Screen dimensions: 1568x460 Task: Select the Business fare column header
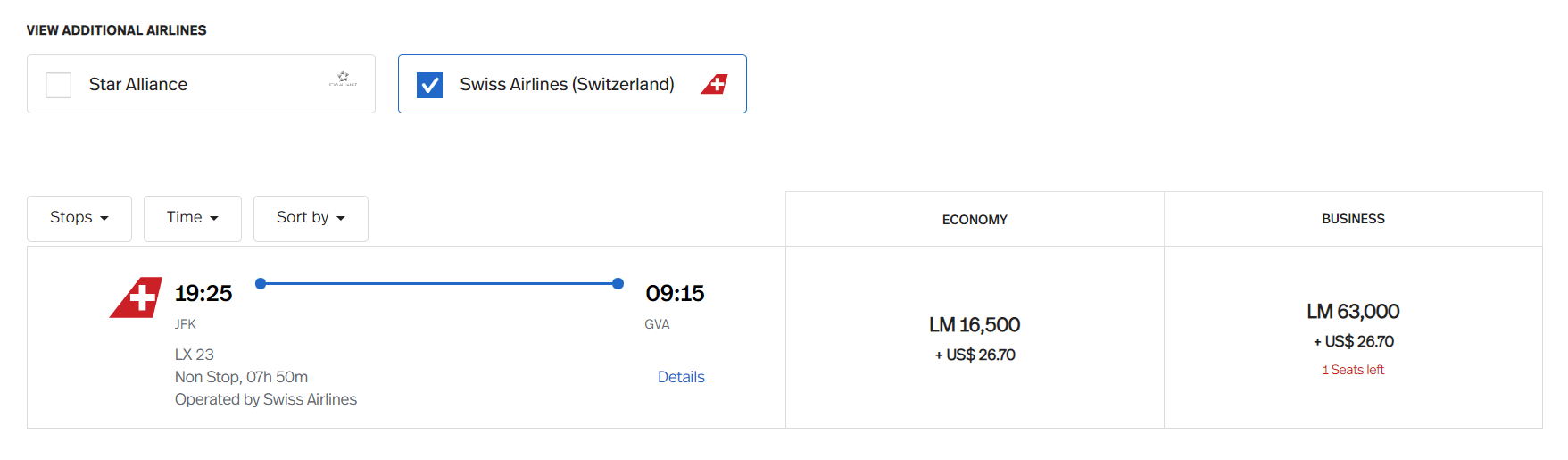(x=1353, y=219)
